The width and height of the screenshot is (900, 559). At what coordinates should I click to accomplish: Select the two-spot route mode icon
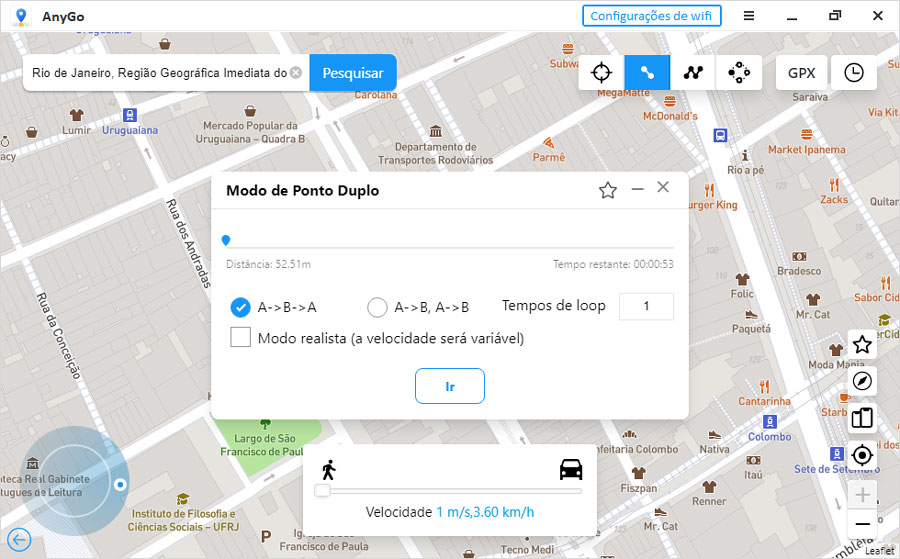[x=647, y=73]
